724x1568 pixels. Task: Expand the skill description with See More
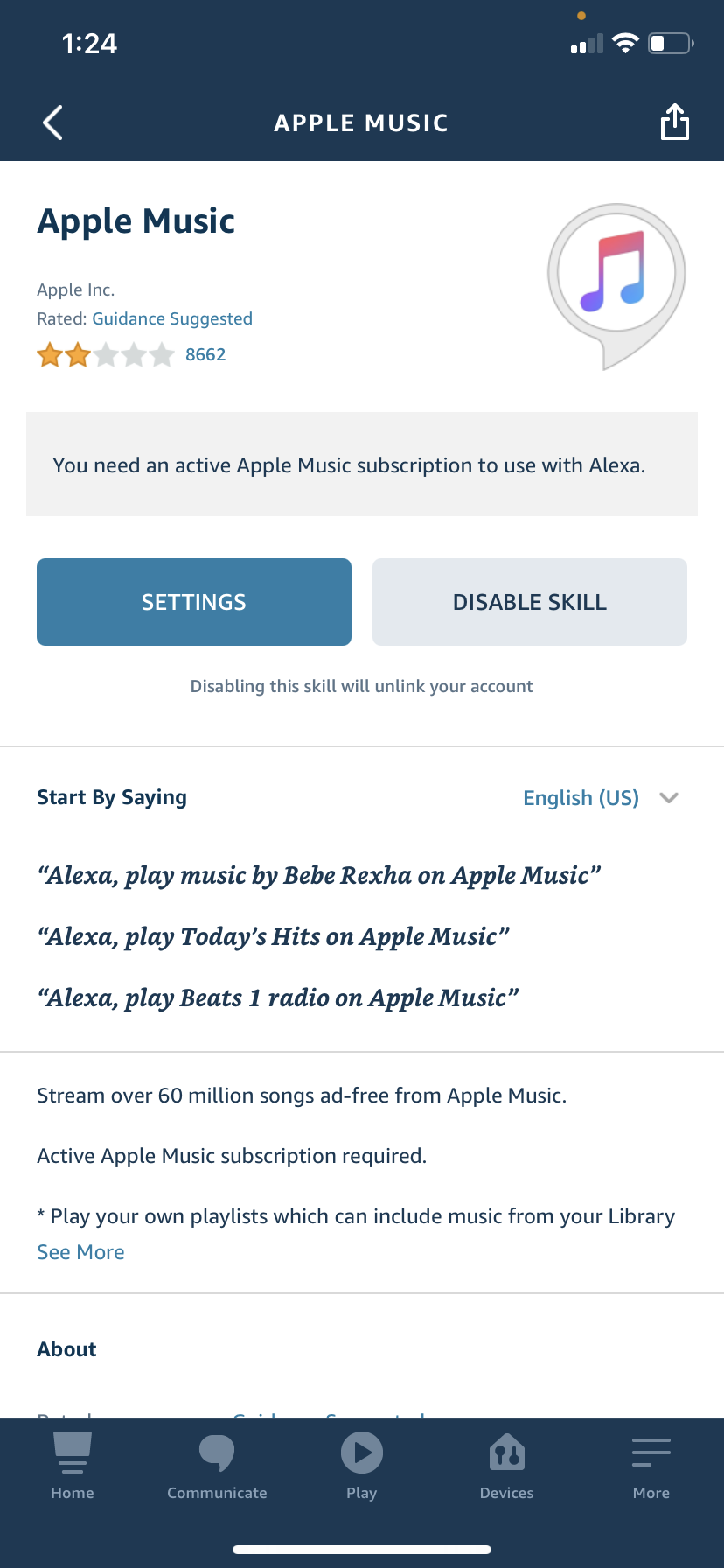point(80,1251)
